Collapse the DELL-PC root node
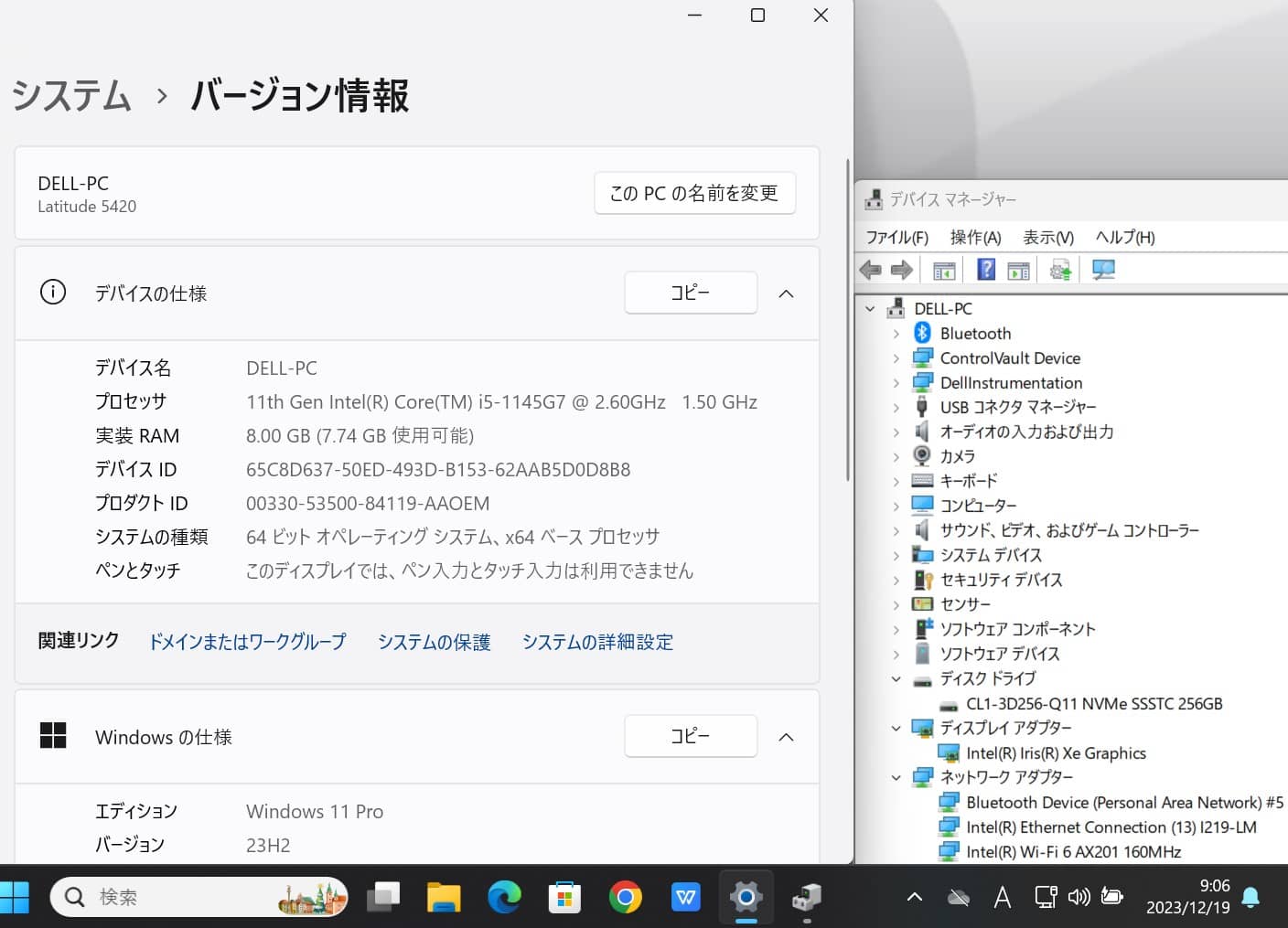This screenshot has width=1288, height=928. [x=870, y=309]
